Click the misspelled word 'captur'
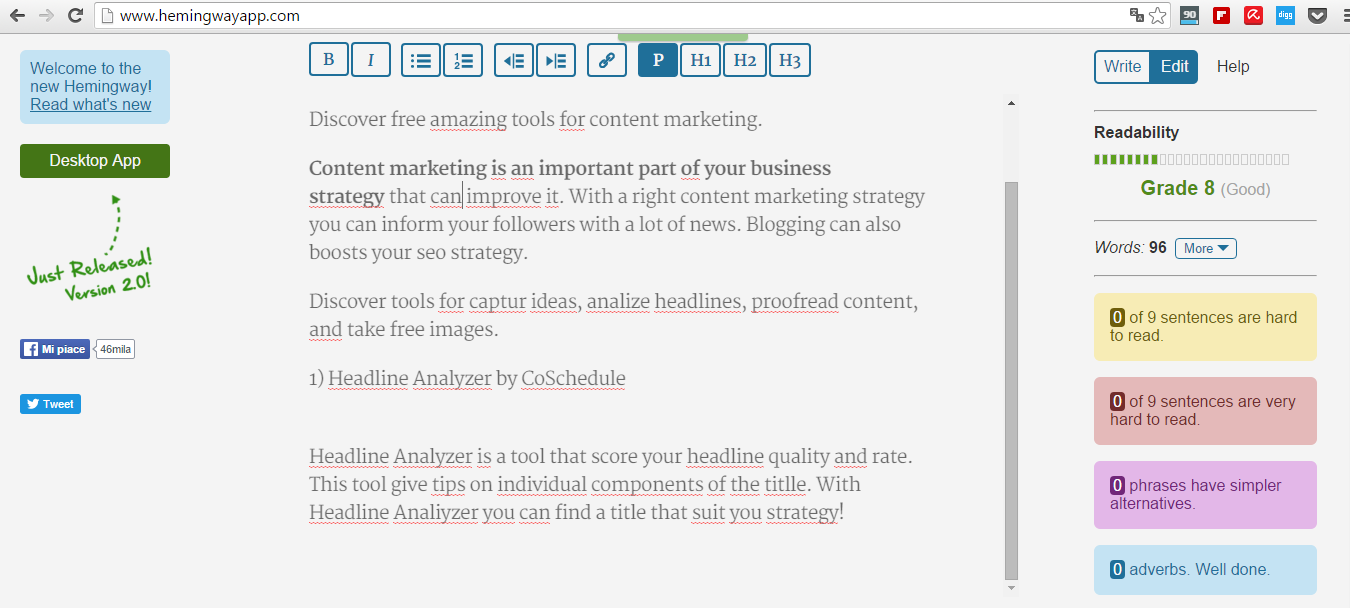Screen dimensions: 1350x608 coord(497,301)
